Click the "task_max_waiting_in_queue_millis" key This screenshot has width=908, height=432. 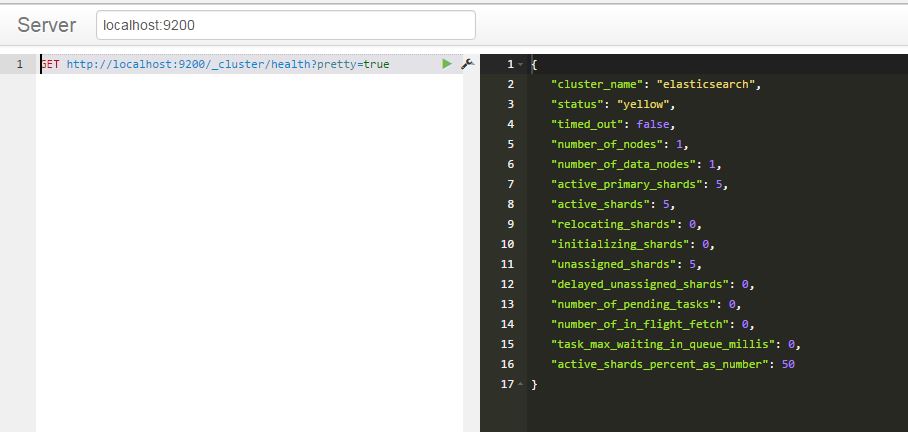pos(663,344)
